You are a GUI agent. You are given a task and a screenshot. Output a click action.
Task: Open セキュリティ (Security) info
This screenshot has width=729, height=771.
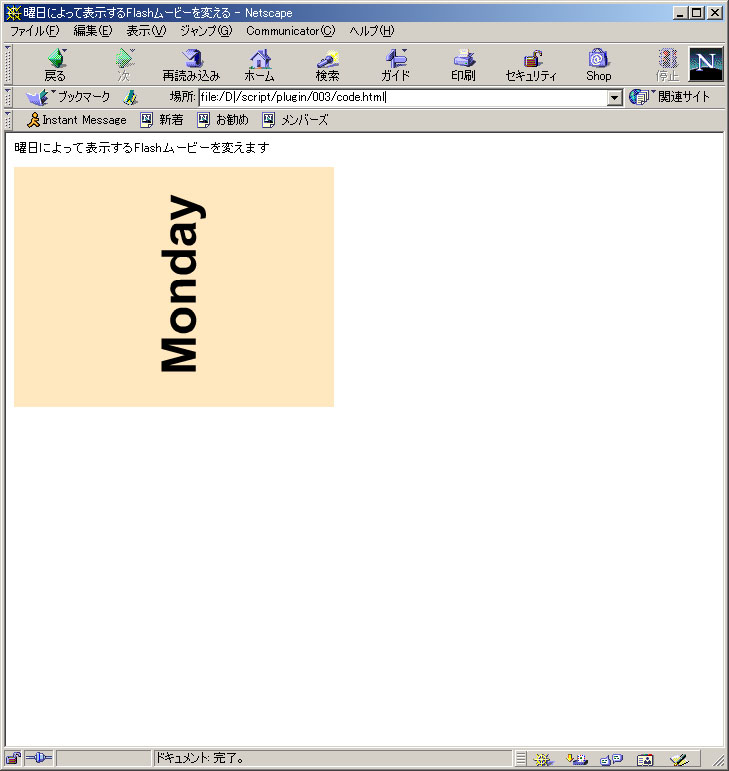click(x=531, y=64)
